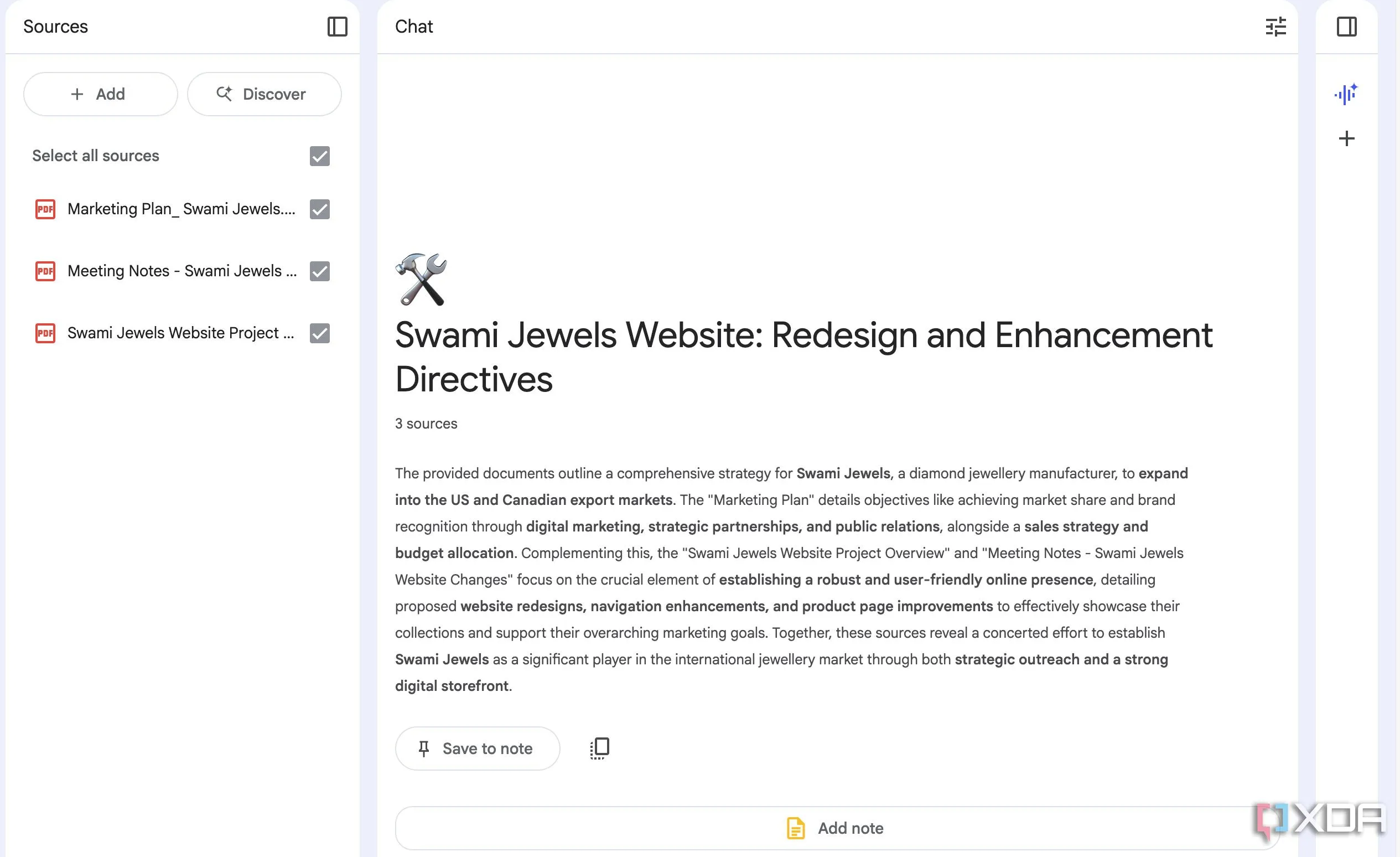The width and height of the screenshot is (1400, 857).
Task: Collapse the Sources panel with its header icon
Action: [337, 27]
